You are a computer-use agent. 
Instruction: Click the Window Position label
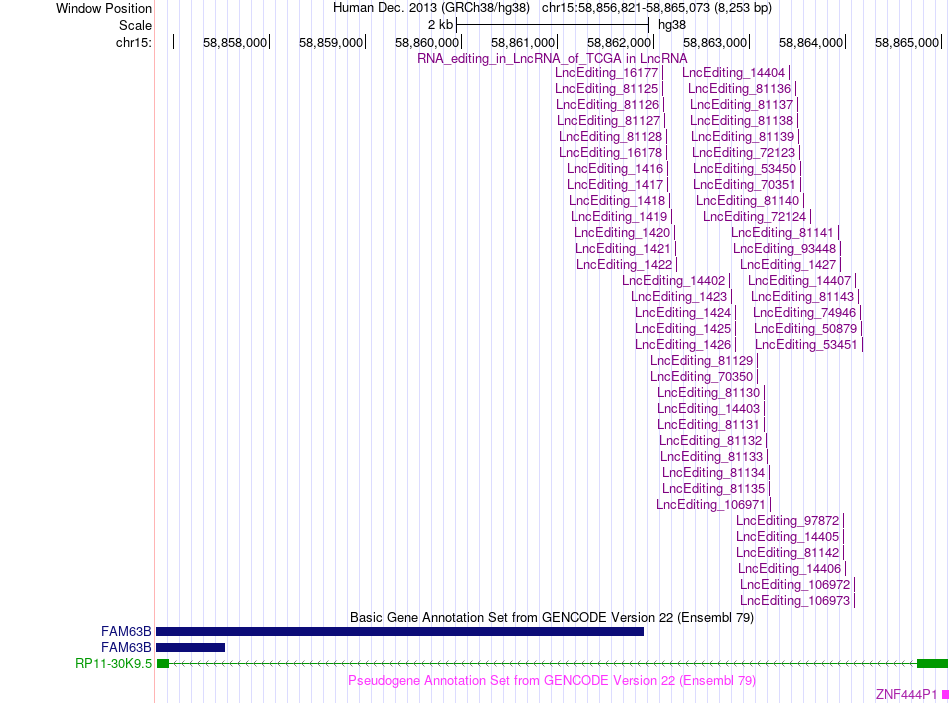tap(104, 8)
